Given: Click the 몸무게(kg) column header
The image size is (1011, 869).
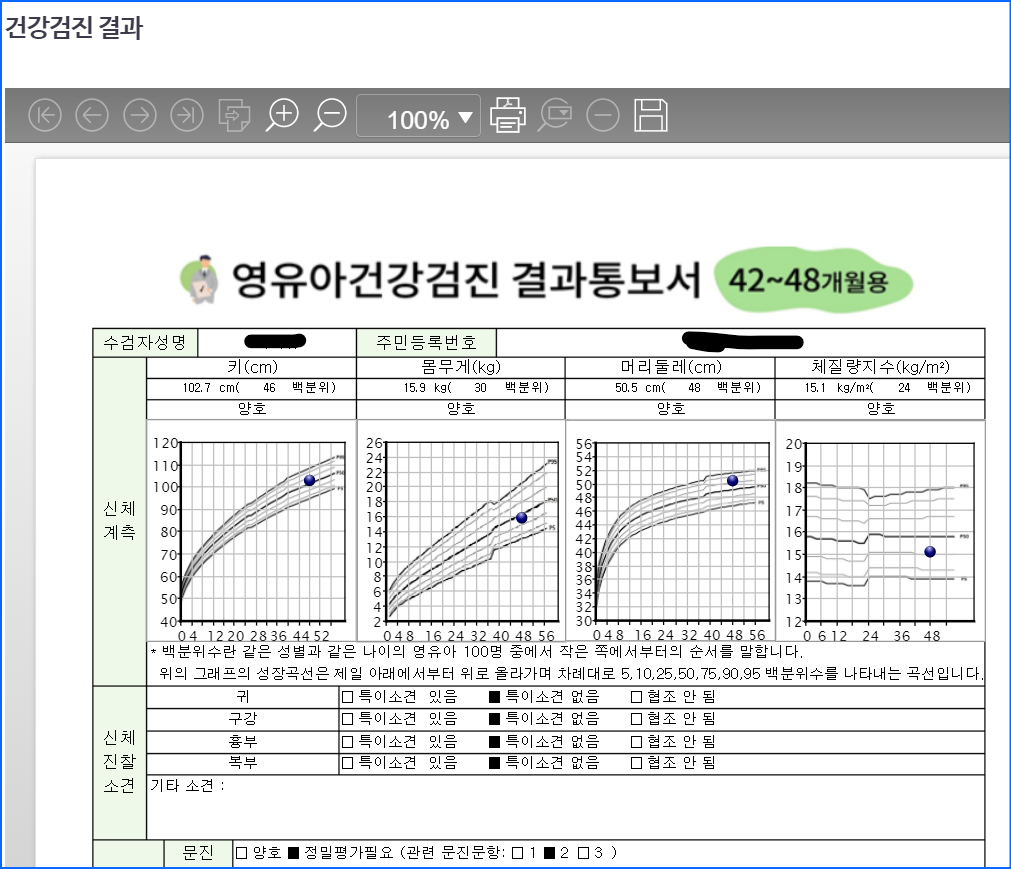Looking at the screenshot, I should tap(461, 367).
